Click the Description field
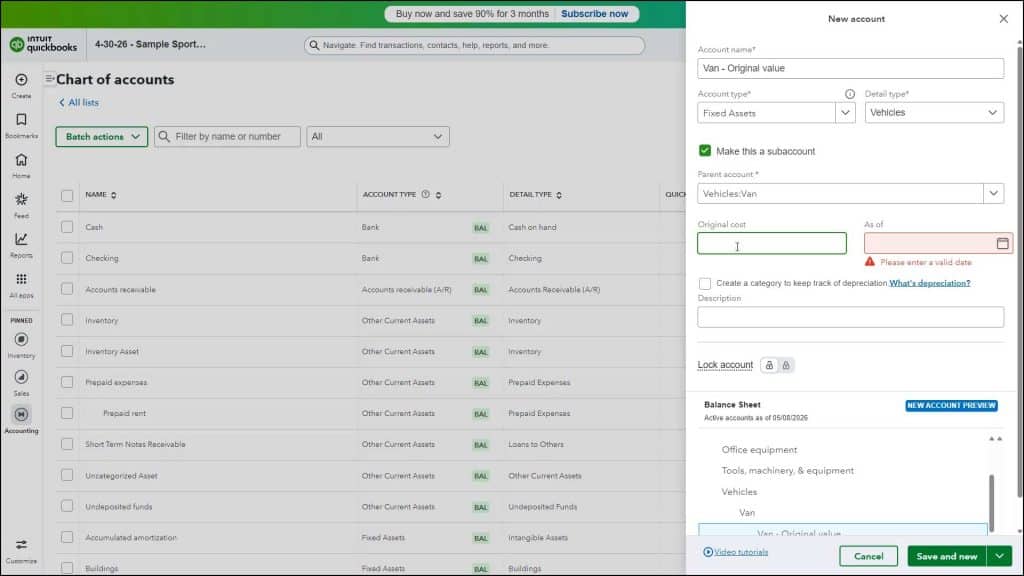Viewport: 1024px width, 576px height. [850, 317]
